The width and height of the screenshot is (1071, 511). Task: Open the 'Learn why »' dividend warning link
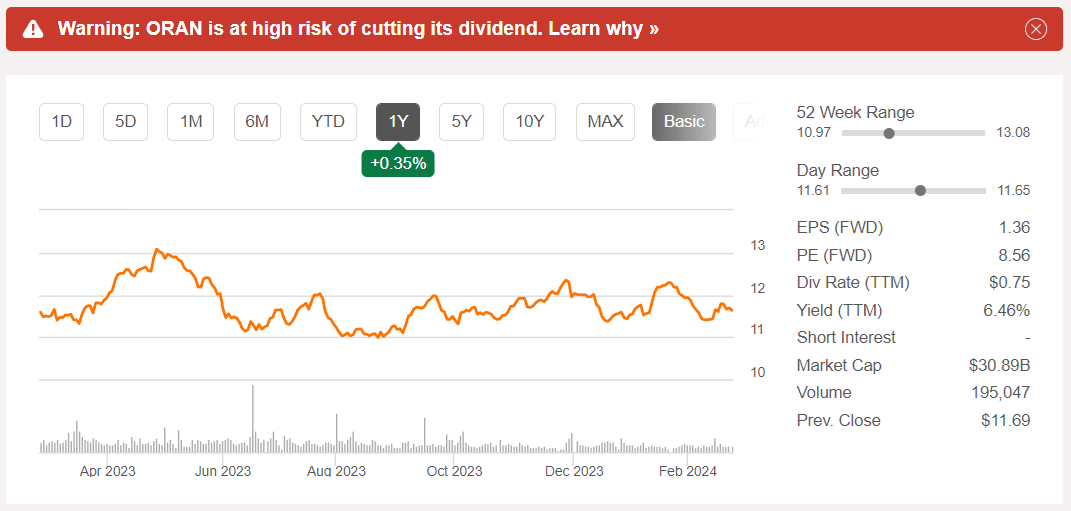click(x=604, y=29)
